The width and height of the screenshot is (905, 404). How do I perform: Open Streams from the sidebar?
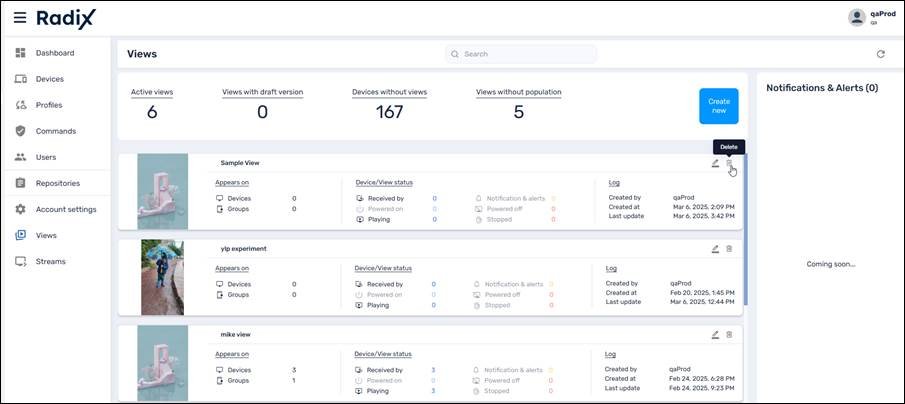[x=50, y=261]
